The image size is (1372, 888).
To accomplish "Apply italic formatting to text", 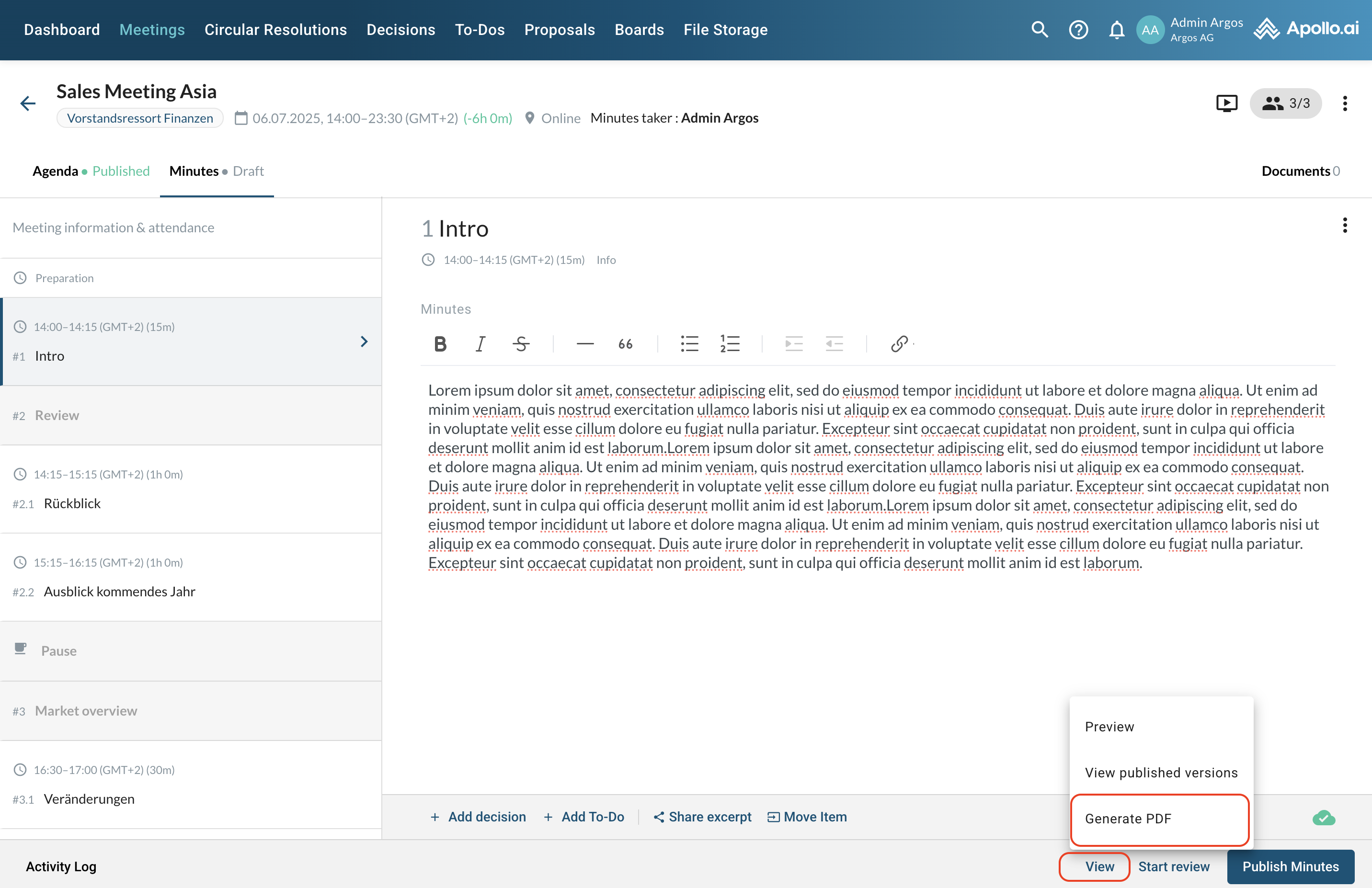I will pyautogui.click(x=480, y=344).
